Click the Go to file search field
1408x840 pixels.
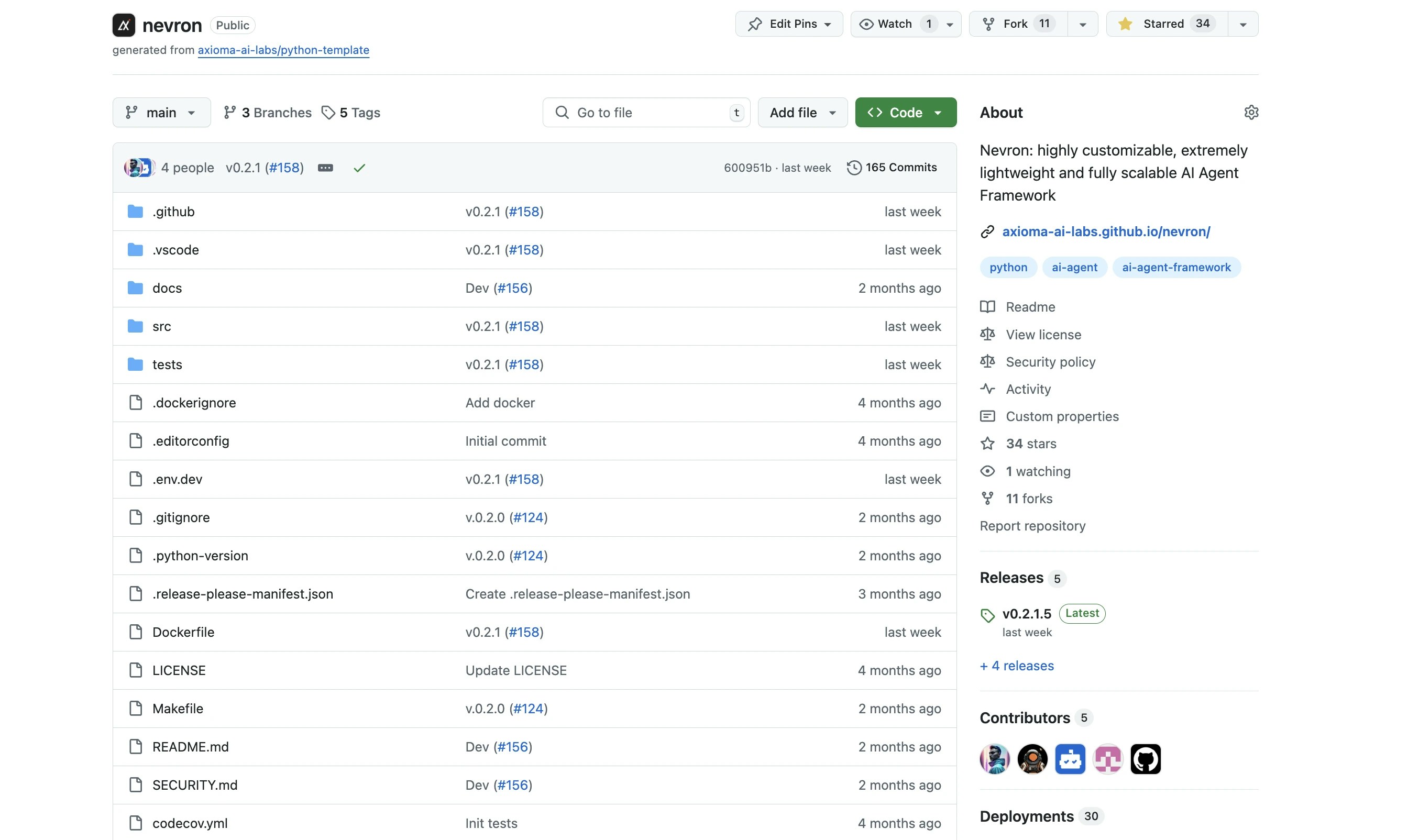(x=645, y=113)
